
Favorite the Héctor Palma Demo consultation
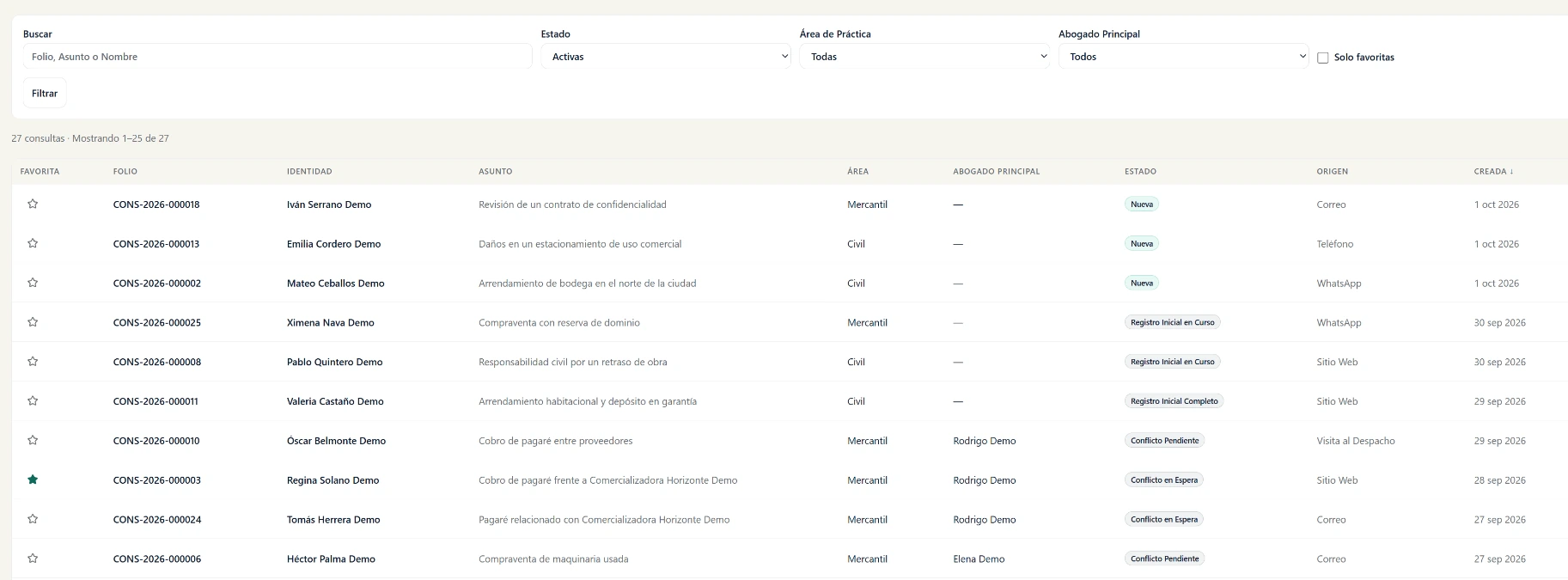(x=33, y=559)
